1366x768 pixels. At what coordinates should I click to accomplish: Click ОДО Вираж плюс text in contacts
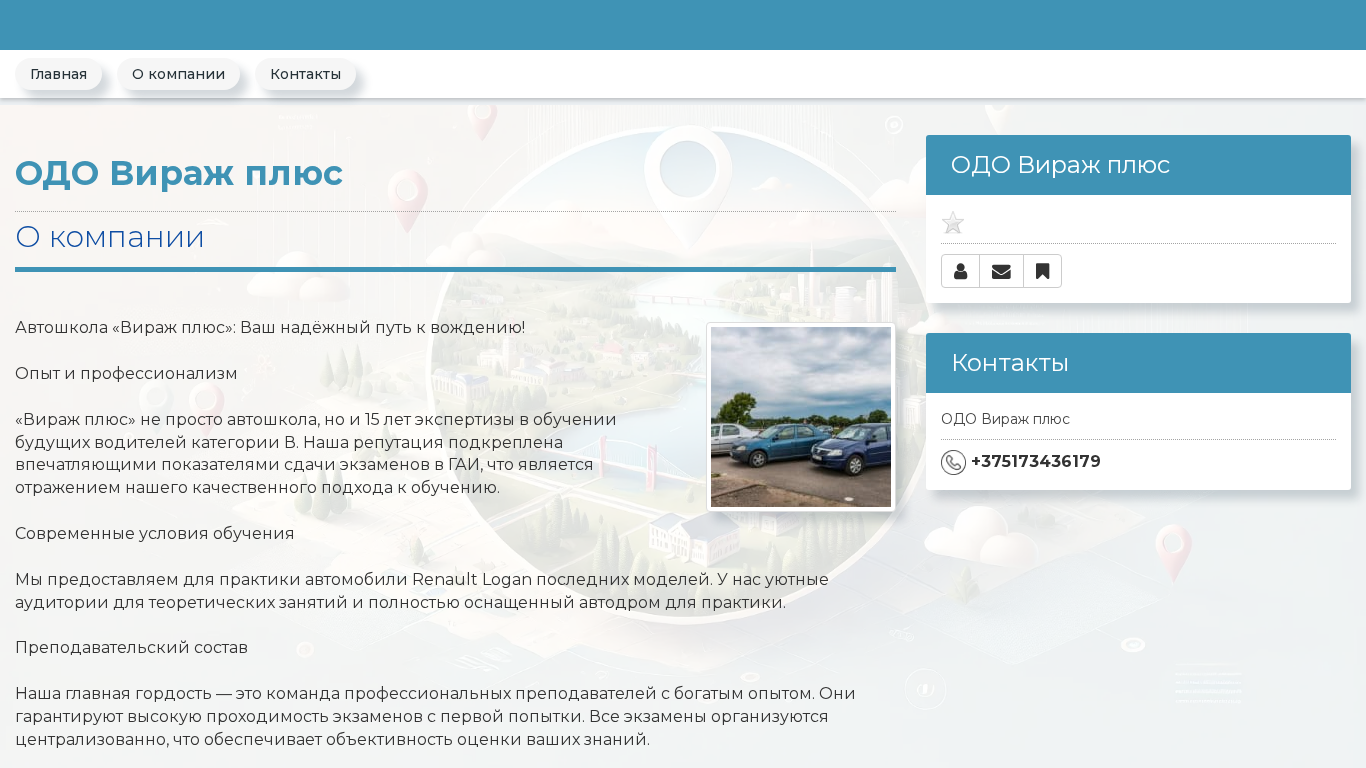1005,419
